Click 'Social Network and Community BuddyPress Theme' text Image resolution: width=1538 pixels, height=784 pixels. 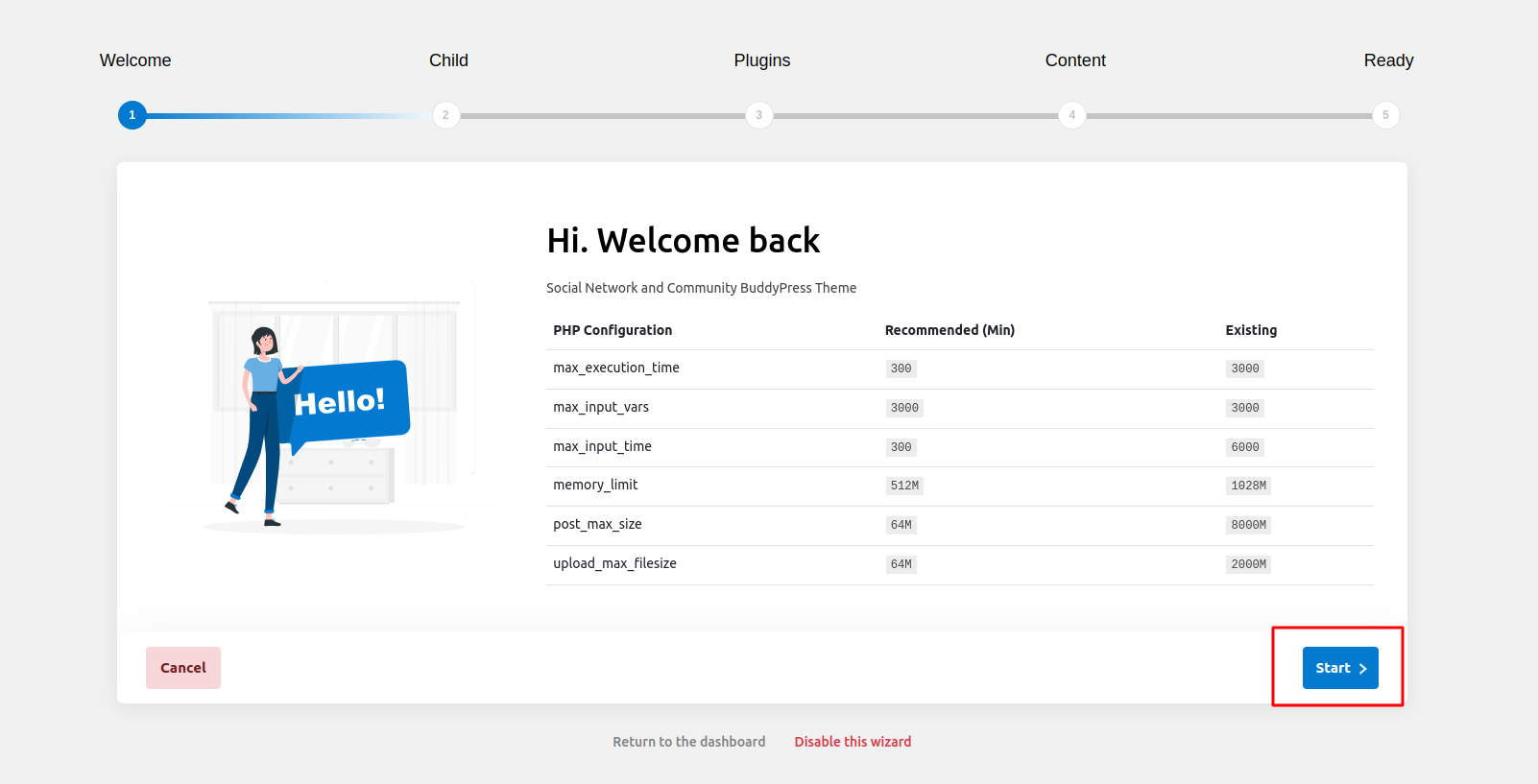click(701, 288)
